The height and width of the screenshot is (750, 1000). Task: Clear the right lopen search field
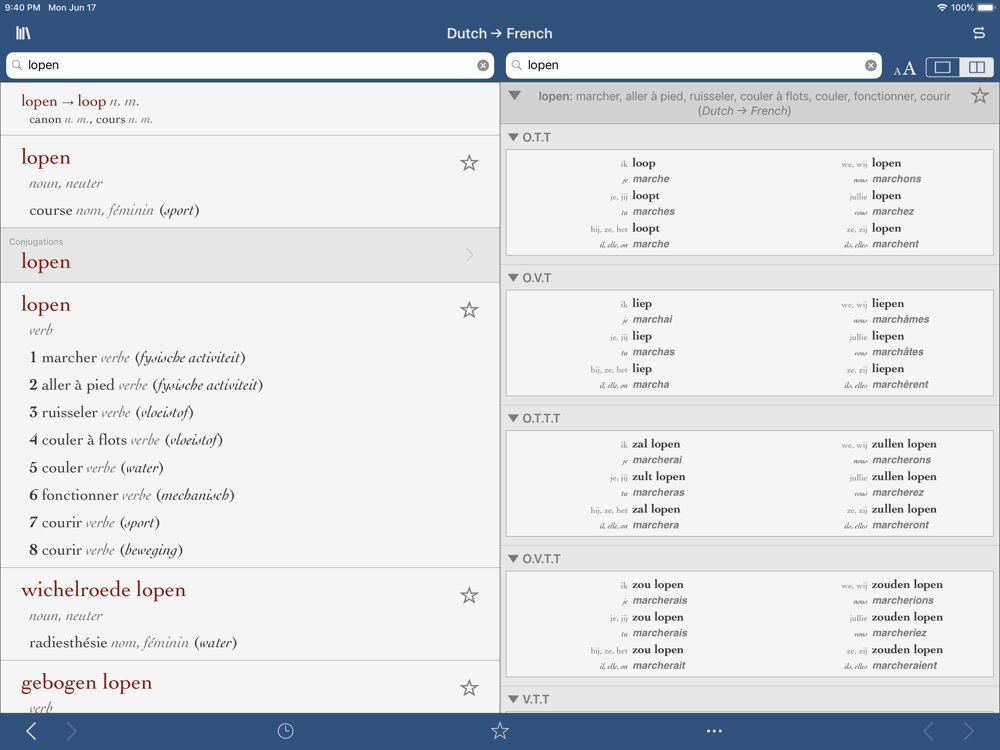coord(871,65)
